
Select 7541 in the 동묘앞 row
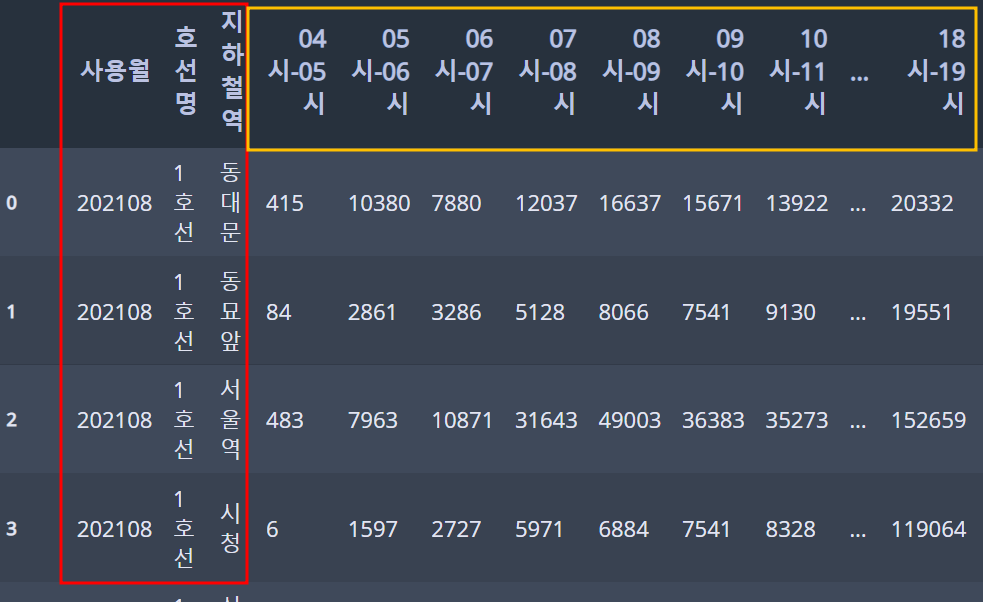707,312
